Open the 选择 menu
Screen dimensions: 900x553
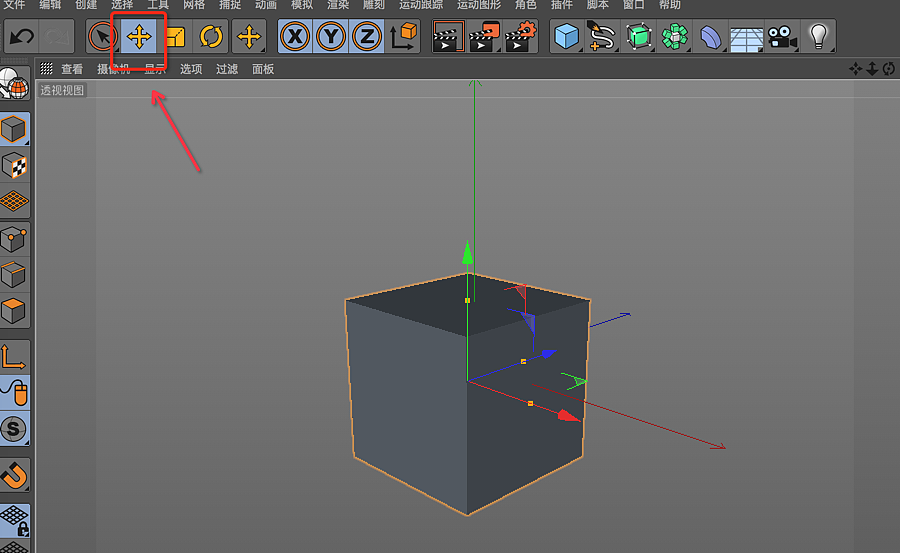[122, 5]
